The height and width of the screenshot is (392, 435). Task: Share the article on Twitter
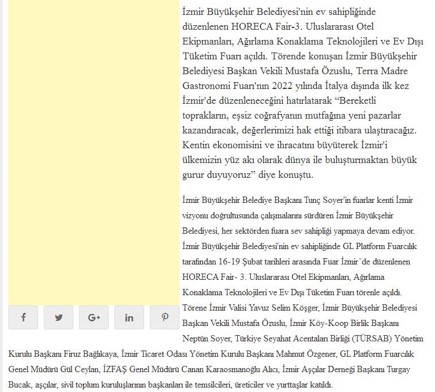58,317
